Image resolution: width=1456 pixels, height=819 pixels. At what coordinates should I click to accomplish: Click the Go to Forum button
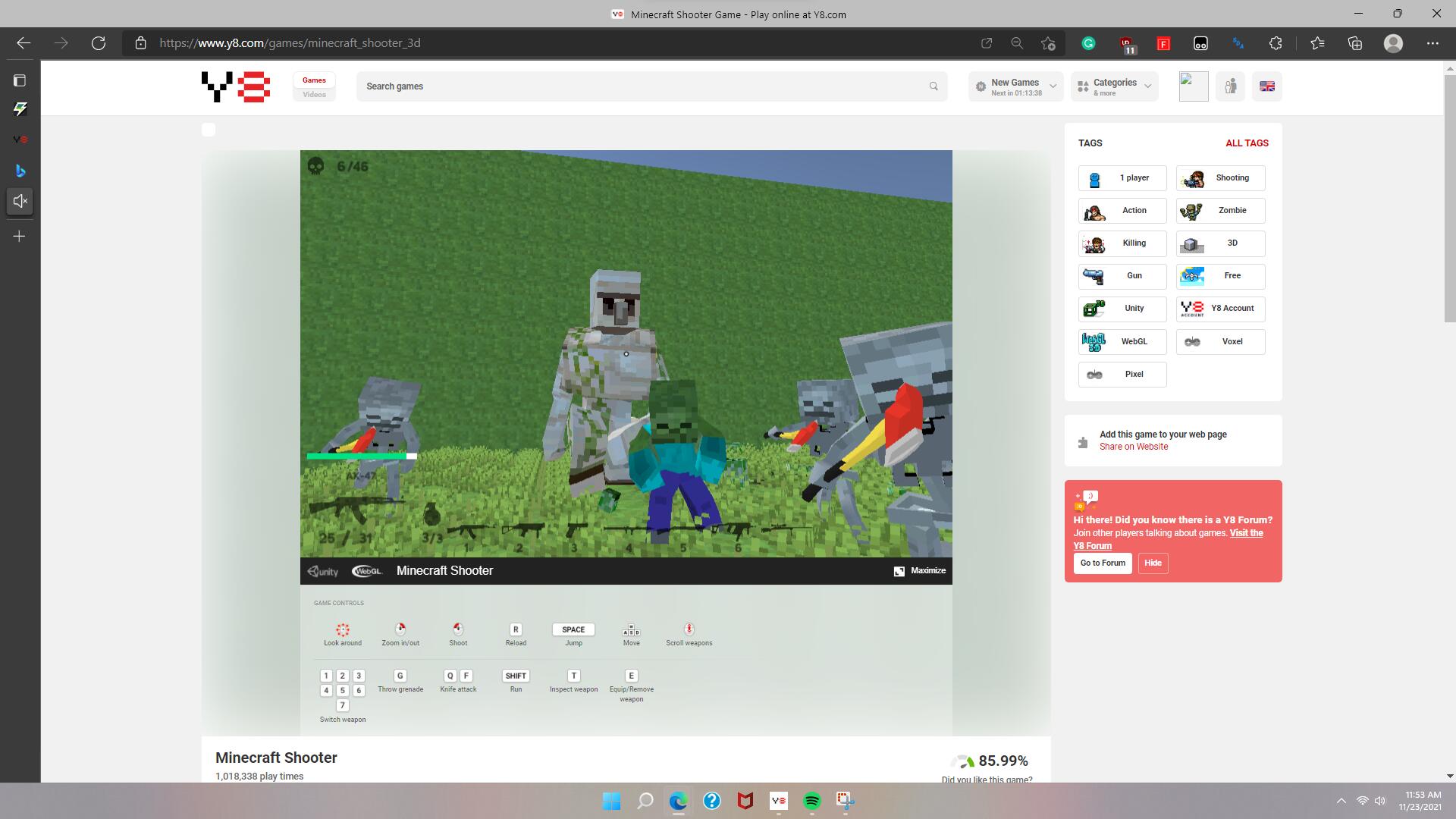(1103, 563)
